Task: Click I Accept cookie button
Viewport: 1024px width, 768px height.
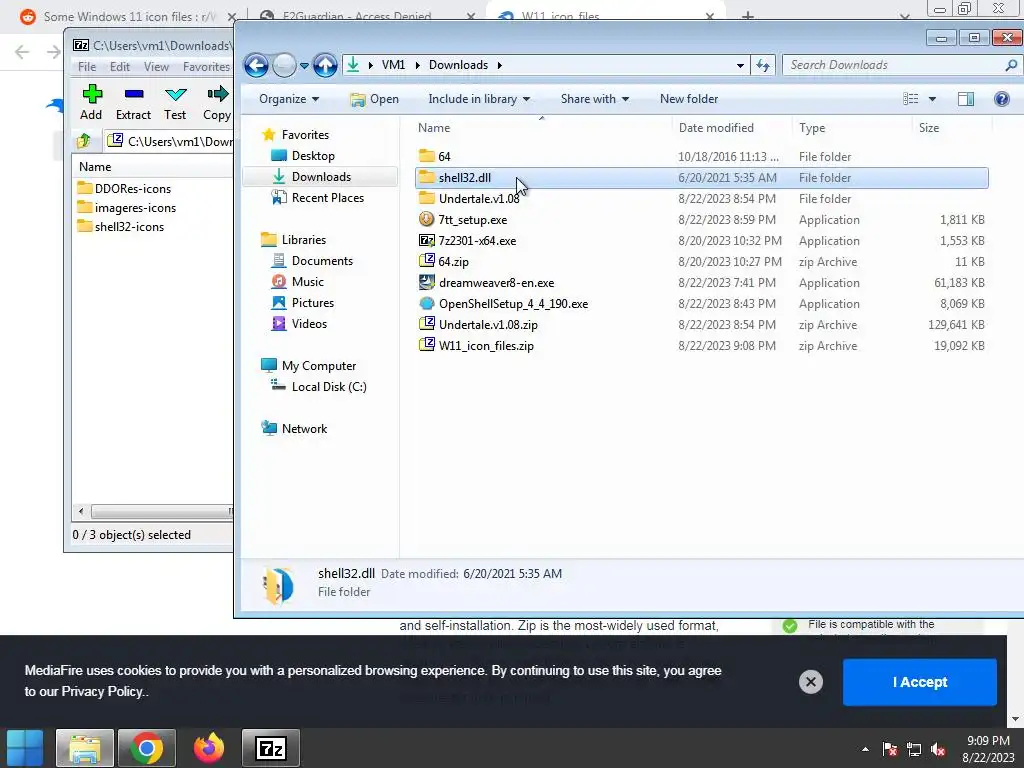Action: [920, 682]
